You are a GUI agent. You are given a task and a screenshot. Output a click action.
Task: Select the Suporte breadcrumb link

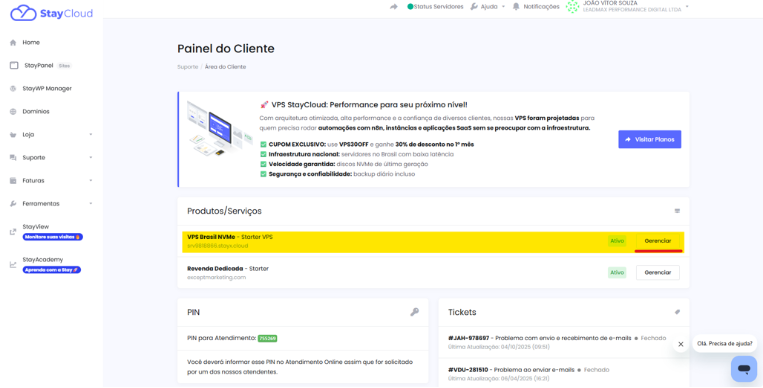(x=187, y=67)
